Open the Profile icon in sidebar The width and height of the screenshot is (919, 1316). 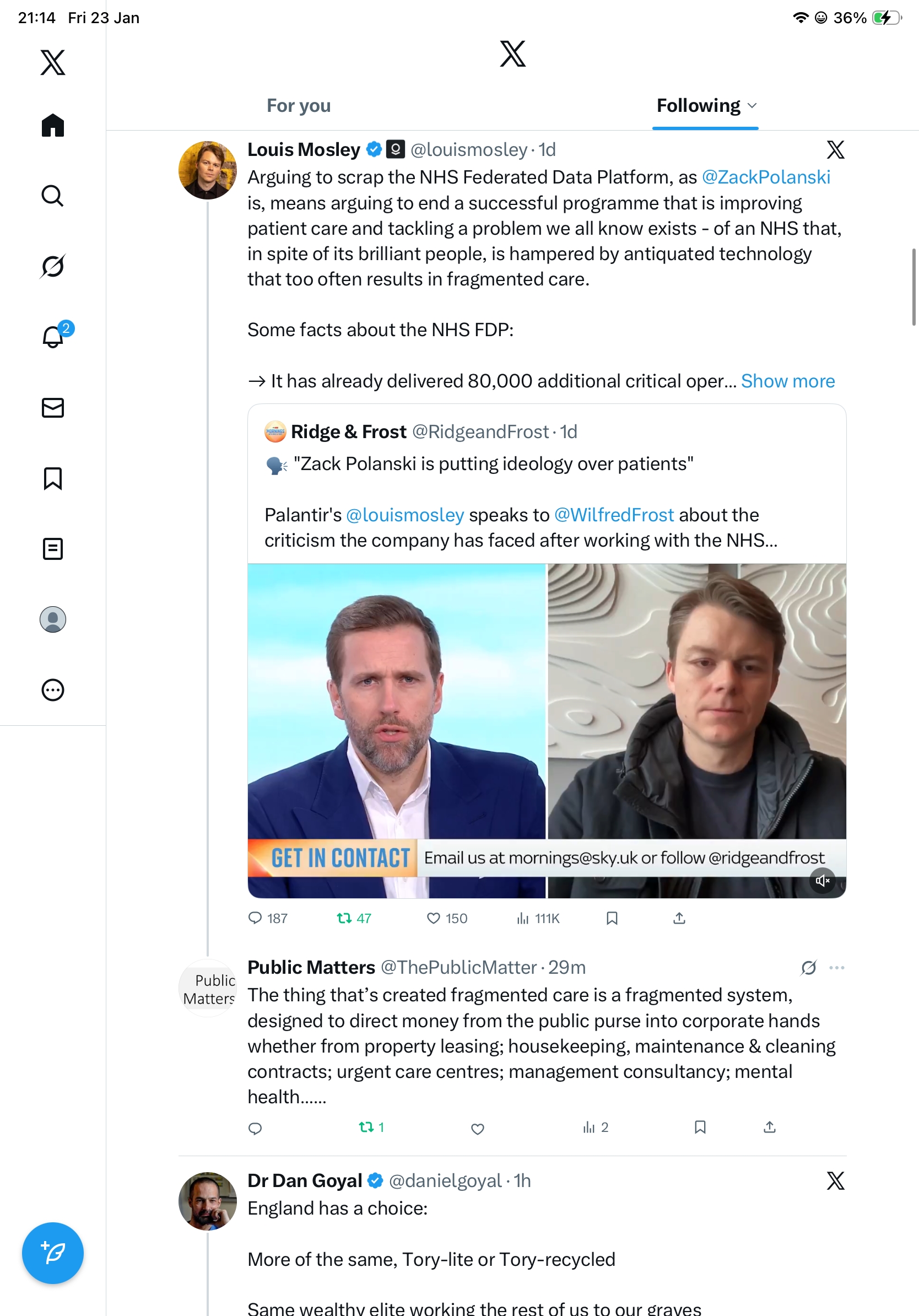tap(53, 619)
